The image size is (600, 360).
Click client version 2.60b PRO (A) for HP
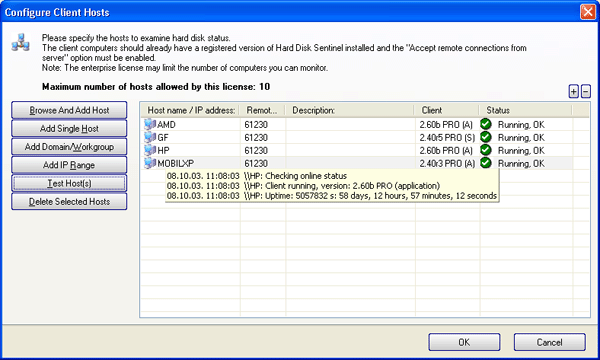coord(446,151)
